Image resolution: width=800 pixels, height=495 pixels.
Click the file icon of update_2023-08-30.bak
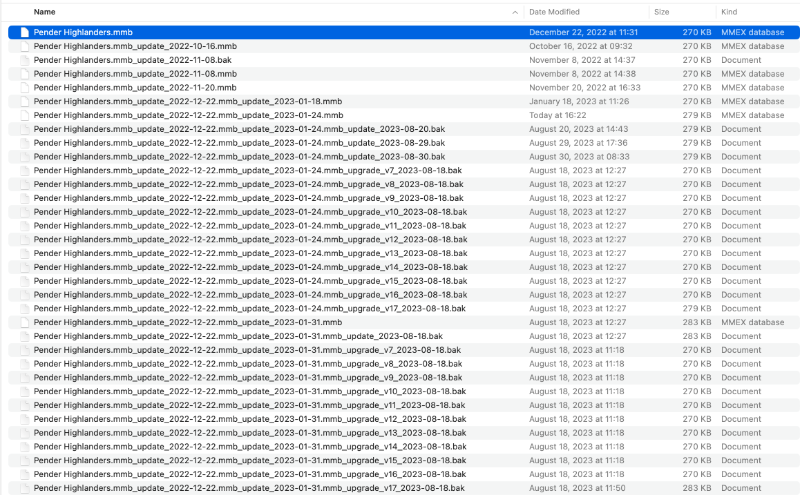24,156
